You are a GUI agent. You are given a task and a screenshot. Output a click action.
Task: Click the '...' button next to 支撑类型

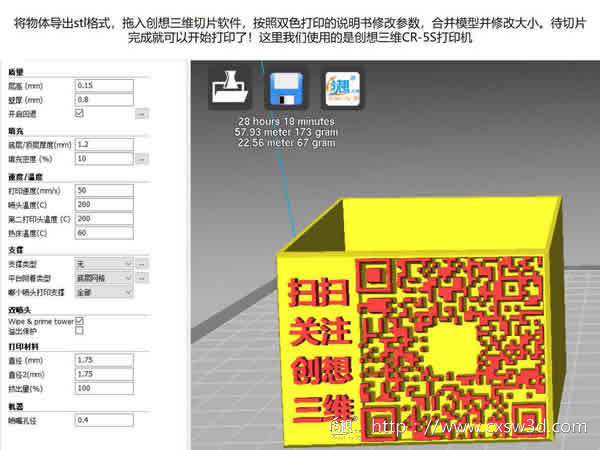(x=141, y=264)
